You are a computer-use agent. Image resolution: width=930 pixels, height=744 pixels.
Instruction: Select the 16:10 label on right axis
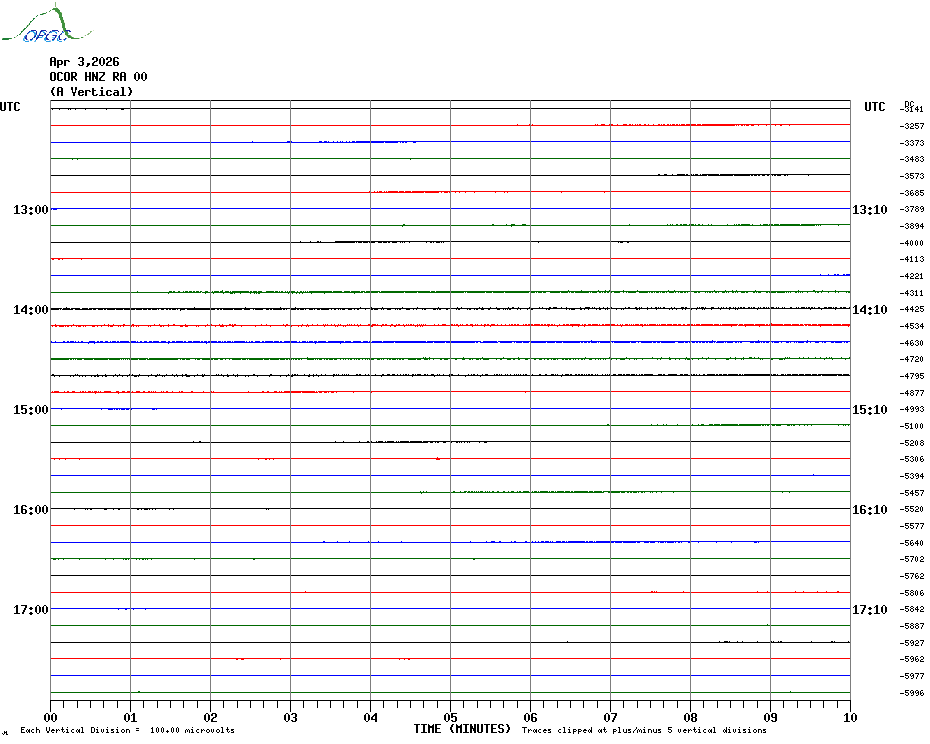(869, 510)
